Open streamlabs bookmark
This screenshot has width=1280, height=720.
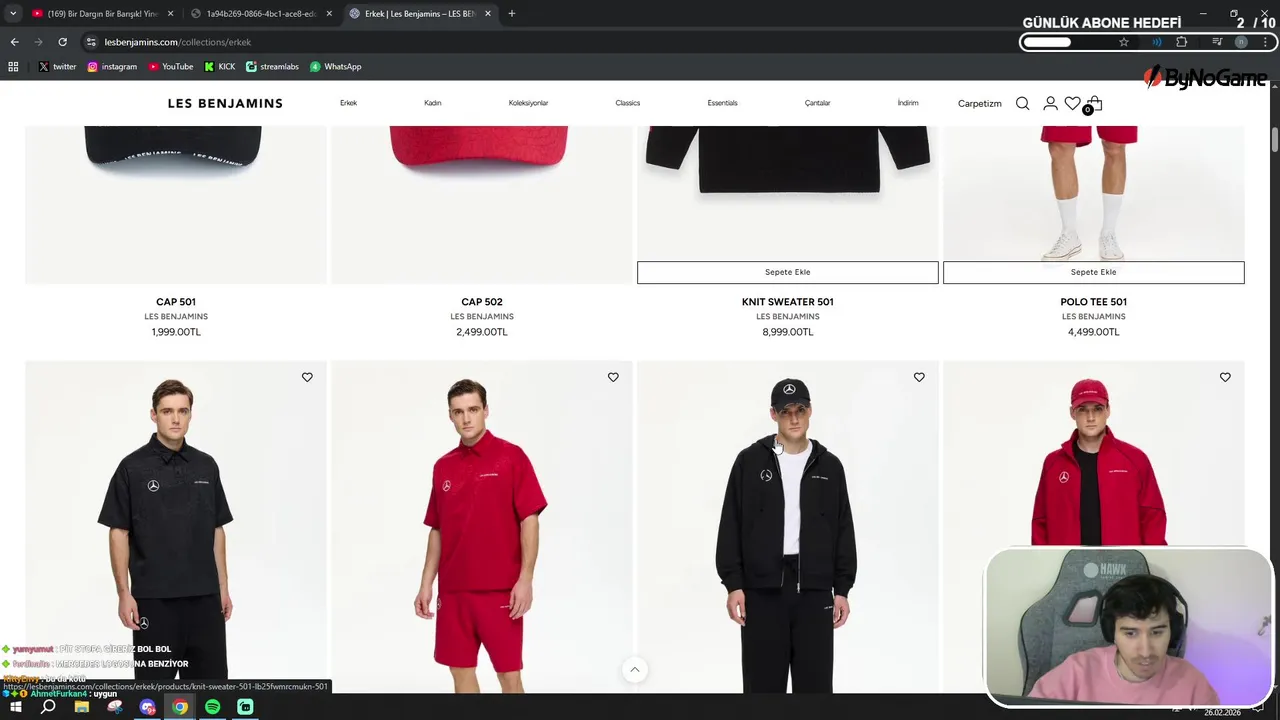[272, 66]
